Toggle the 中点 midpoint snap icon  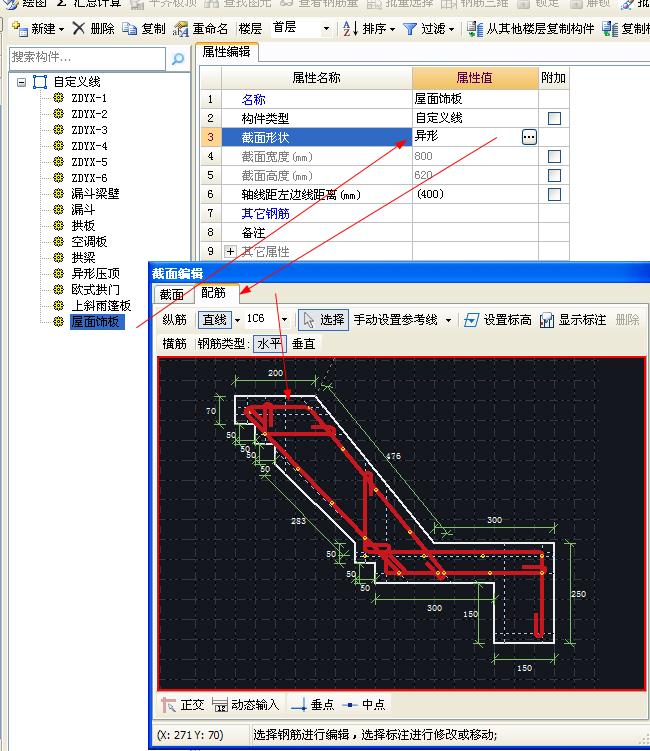(x=350, y=705)
